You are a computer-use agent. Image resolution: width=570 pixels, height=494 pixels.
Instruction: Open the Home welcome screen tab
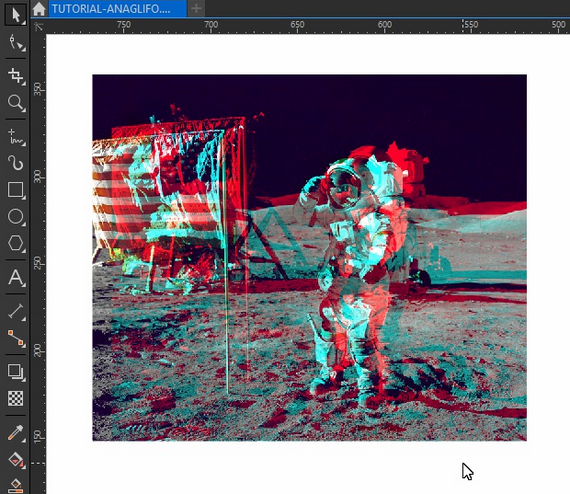pyautogui.click(x=39, y=9)
